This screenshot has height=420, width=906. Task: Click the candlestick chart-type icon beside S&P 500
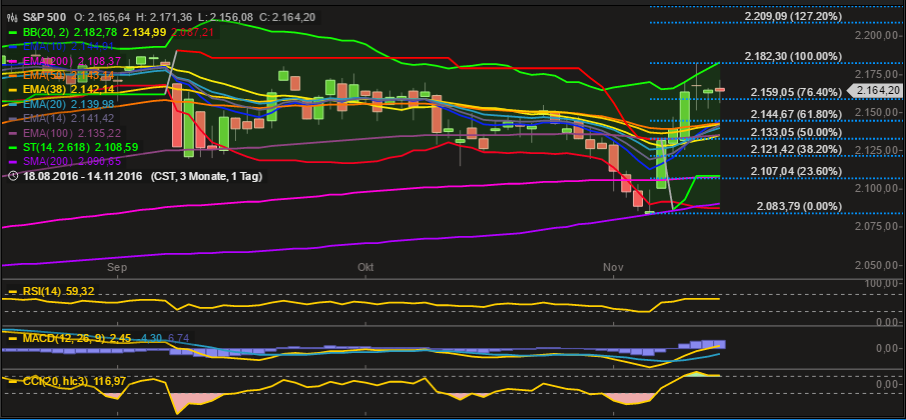14,17
